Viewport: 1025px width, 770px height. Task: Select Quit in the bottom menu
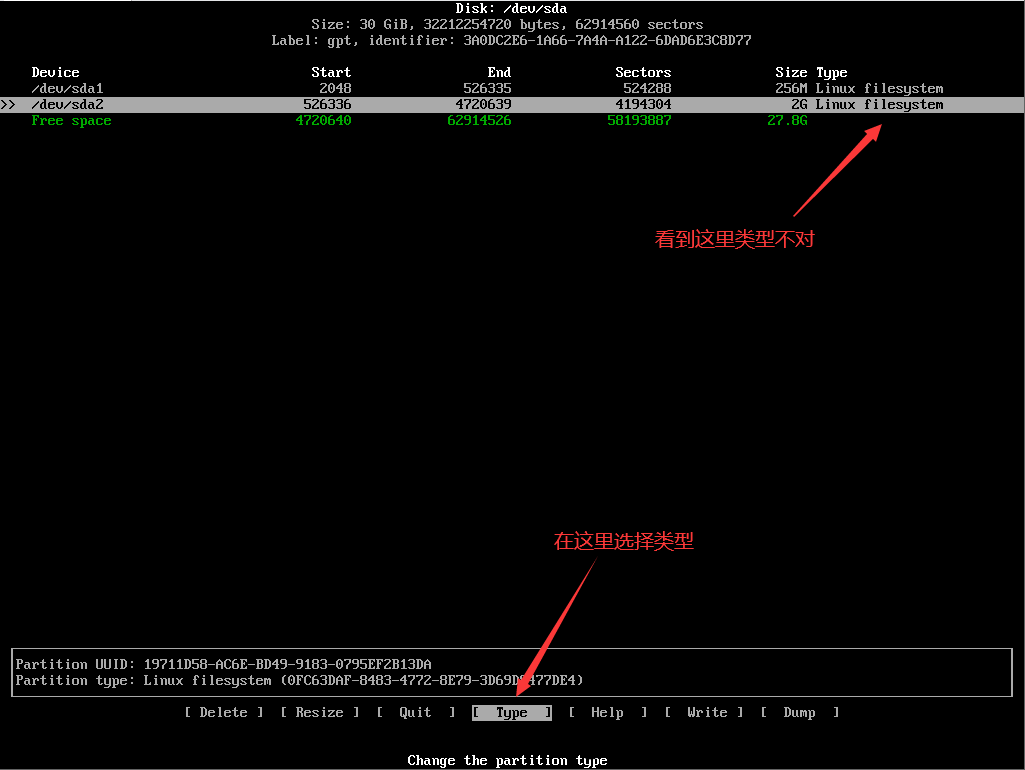(416, 712)
